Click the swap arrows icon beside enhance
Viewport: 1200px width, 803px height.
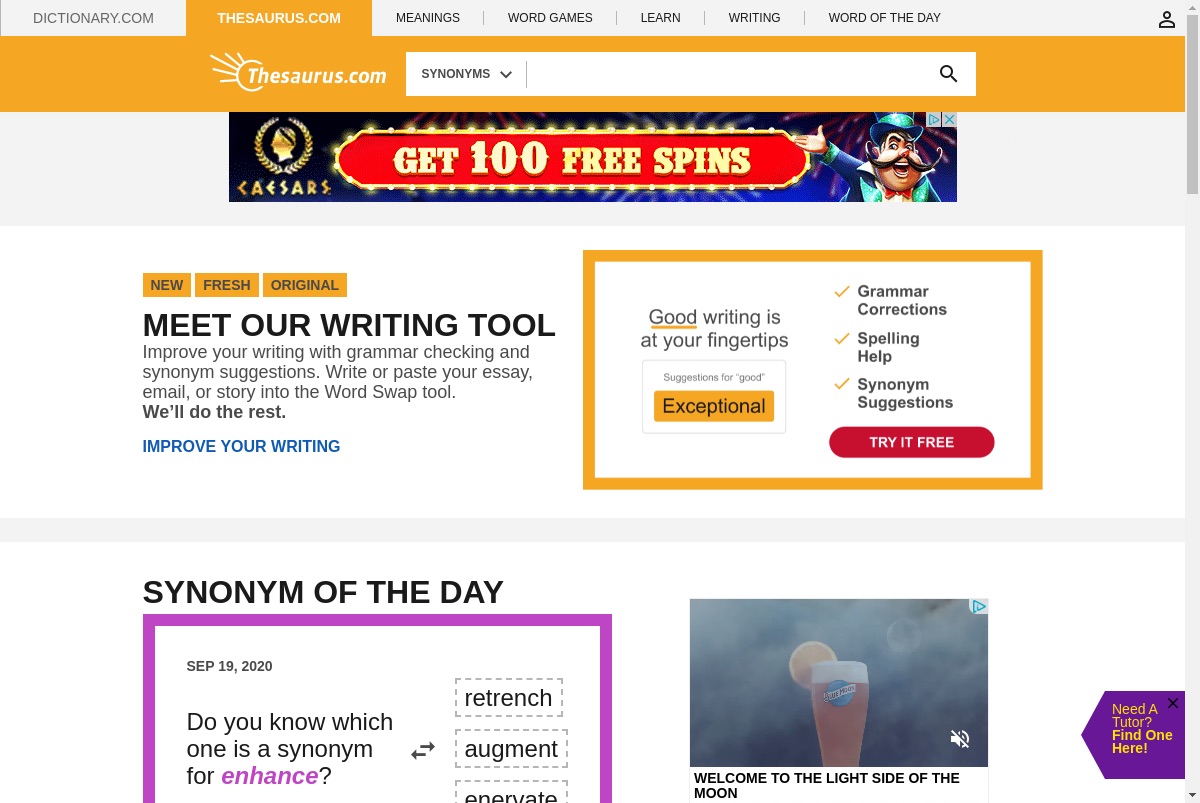(x=423, y=750)
